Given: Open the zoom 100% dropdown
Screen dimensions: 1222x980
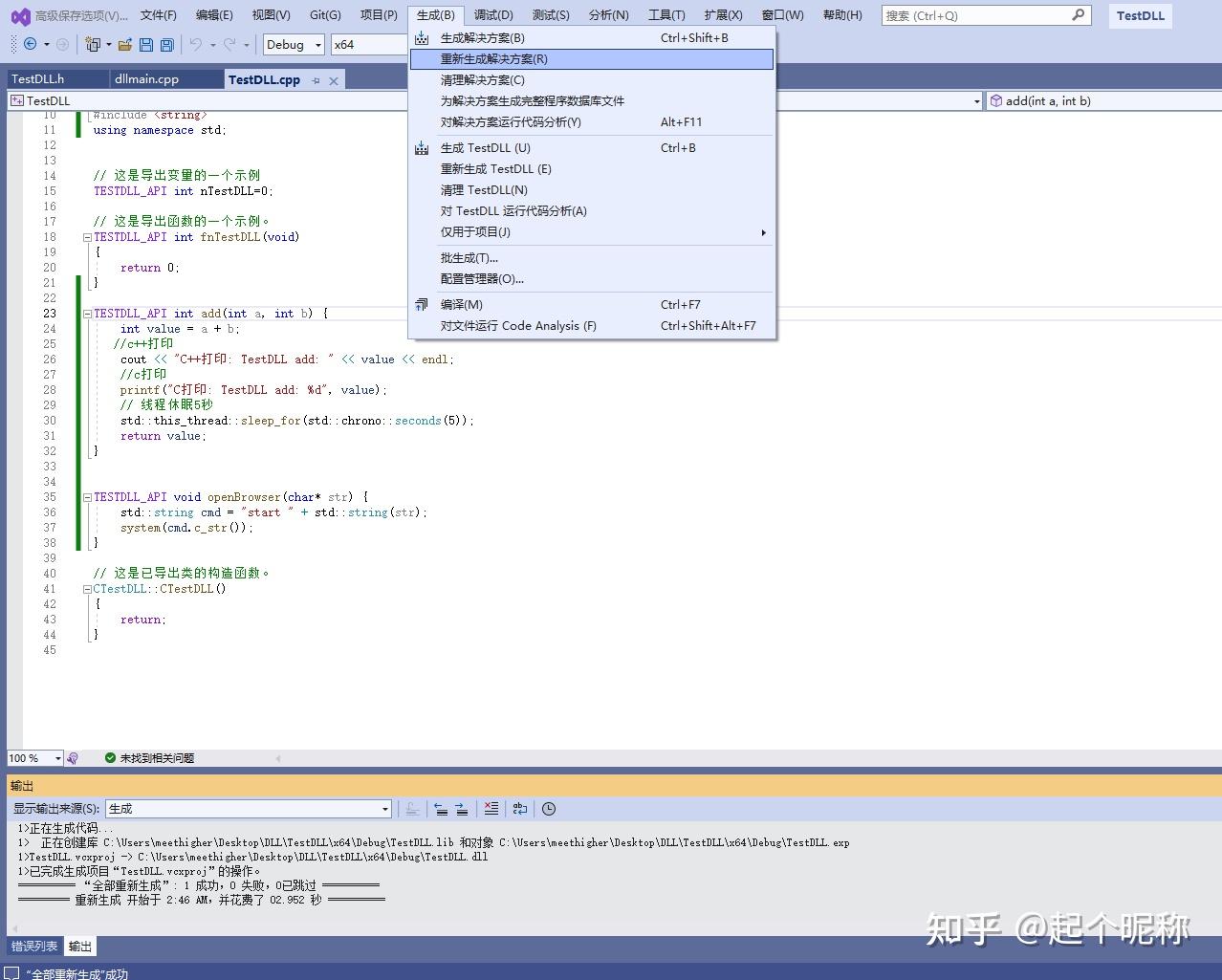Looking at the screenshot, I should pyautogui.click(x=34, y=758).
